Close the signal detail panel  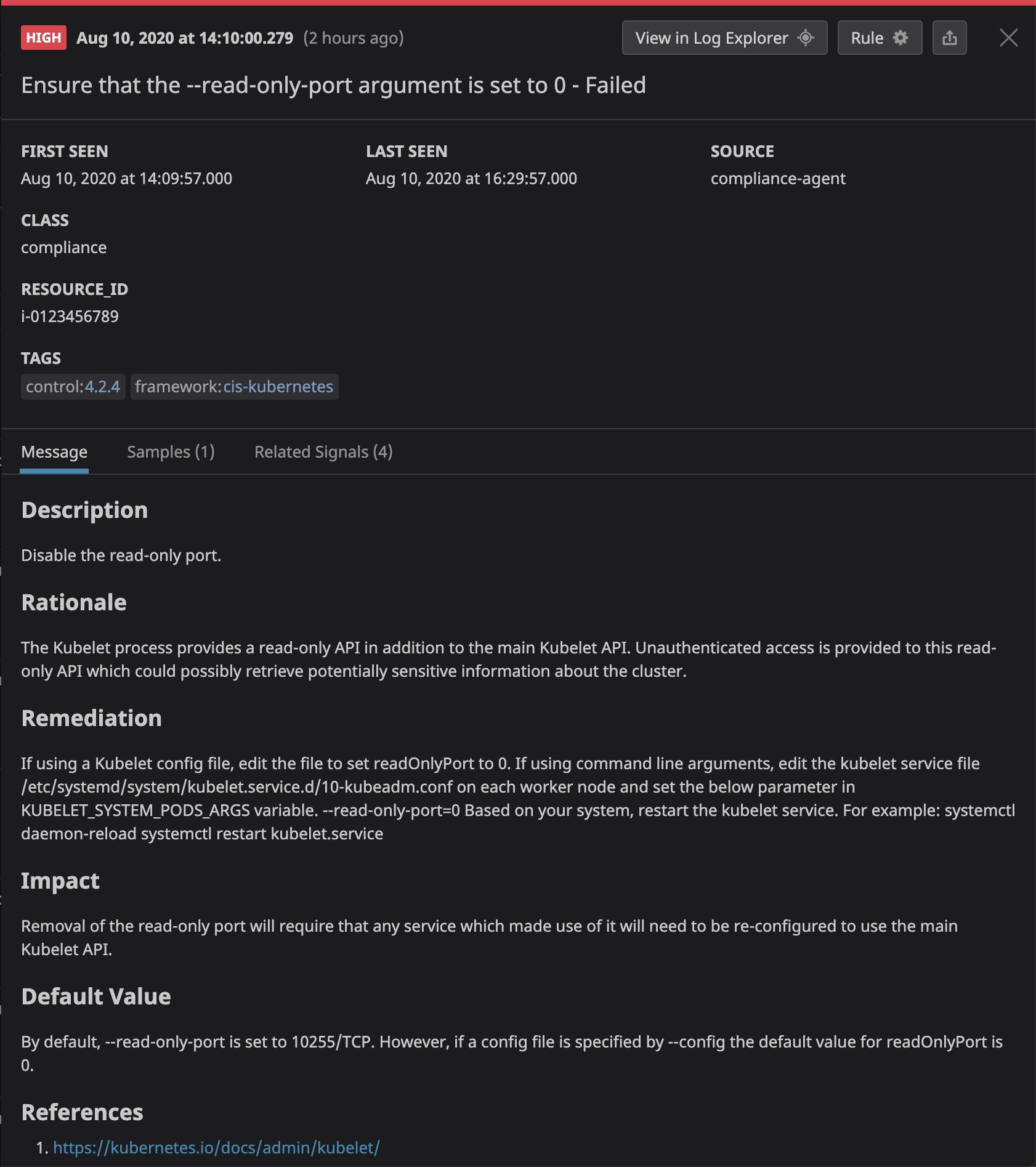pos(1008,38)
